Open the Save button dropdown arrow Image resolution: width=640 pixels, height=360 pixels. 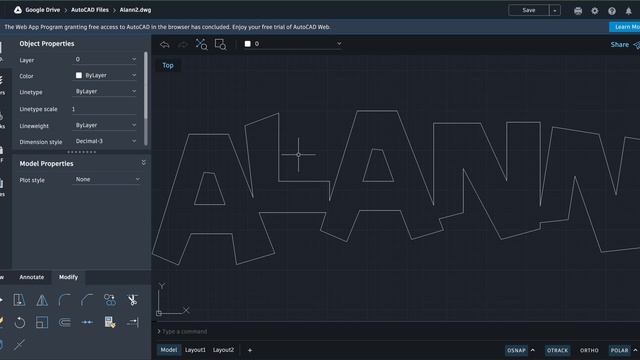pyautogui.click(x=555, y=10)
